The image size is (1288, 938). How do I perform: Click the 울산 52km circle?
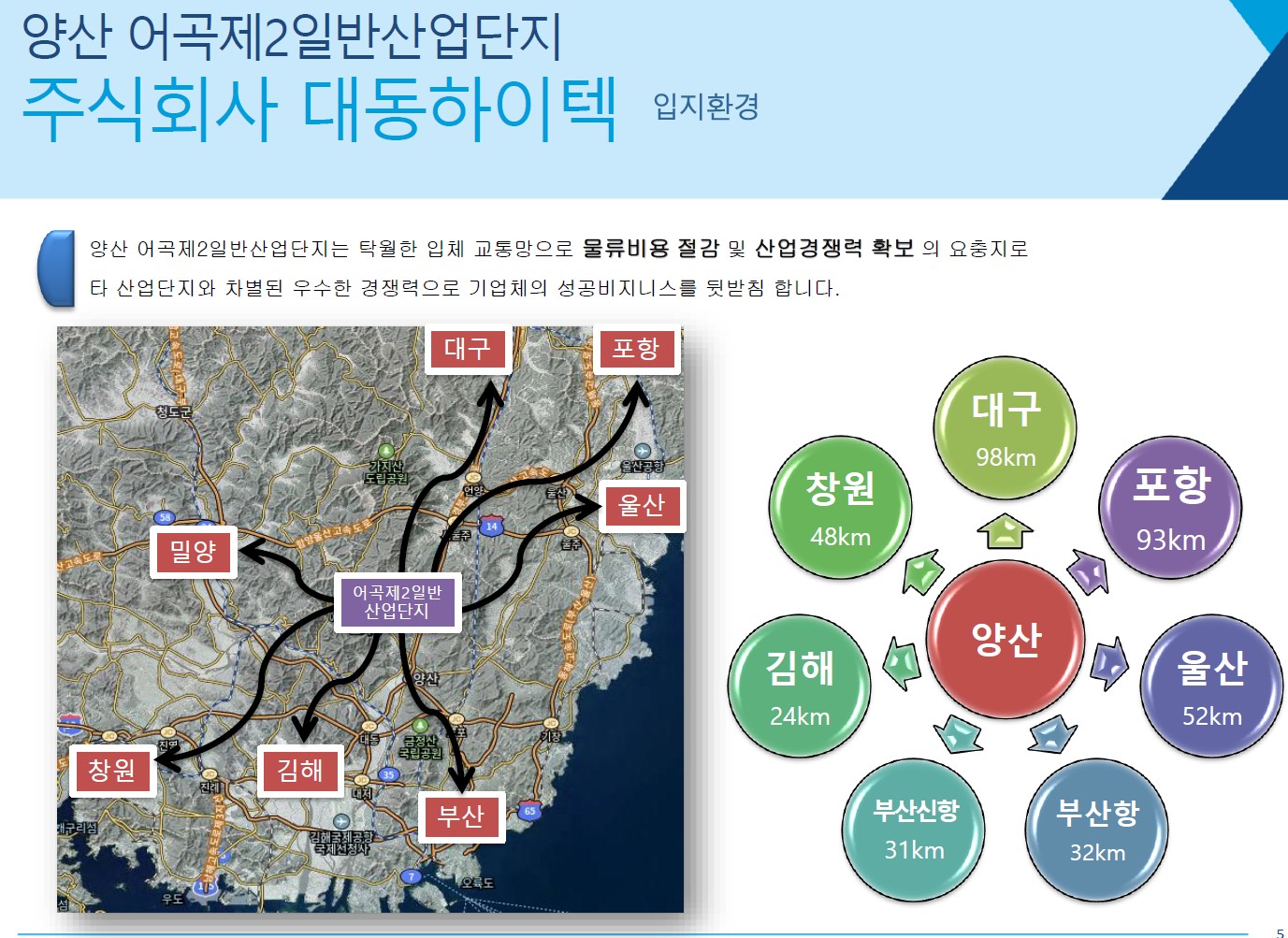coord(1211,685)
